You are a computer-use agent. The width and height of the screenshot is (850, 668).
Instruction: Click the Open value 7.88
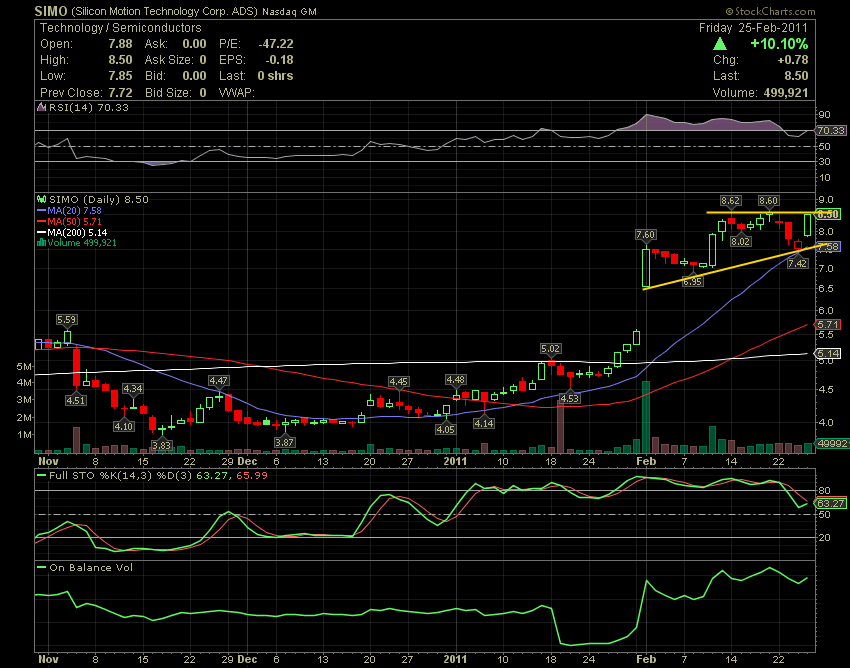click(x=120, y=44)
